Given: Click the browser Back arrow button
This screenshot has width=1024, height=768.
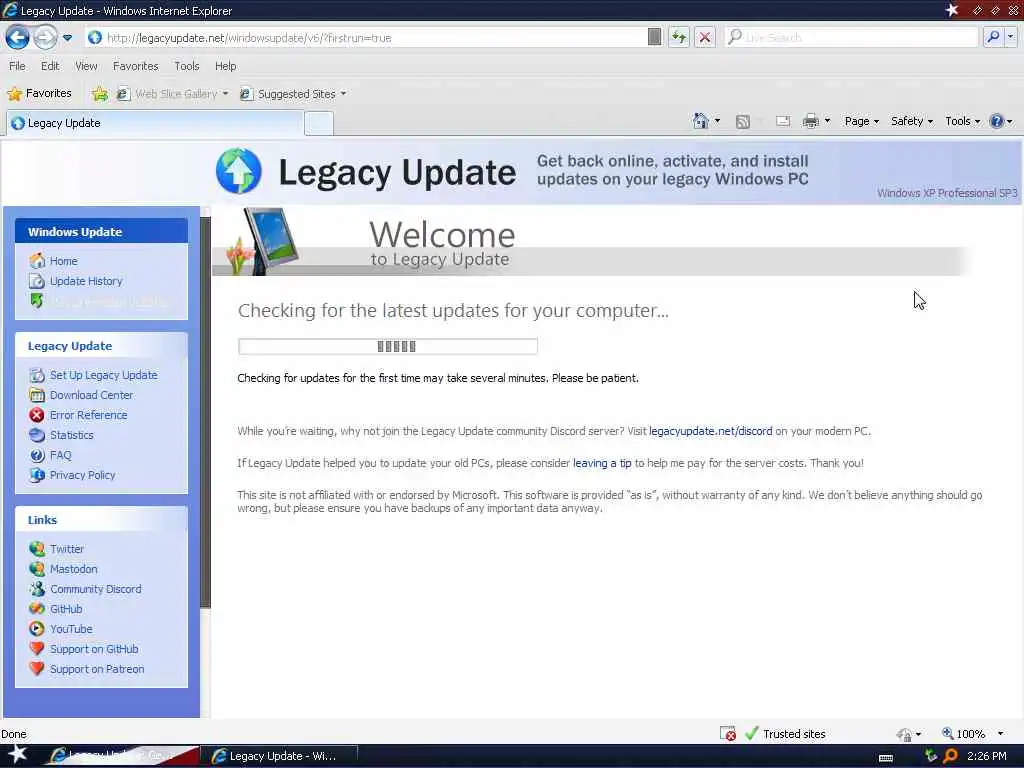Looking at the screenshot, I should (18, 37).
